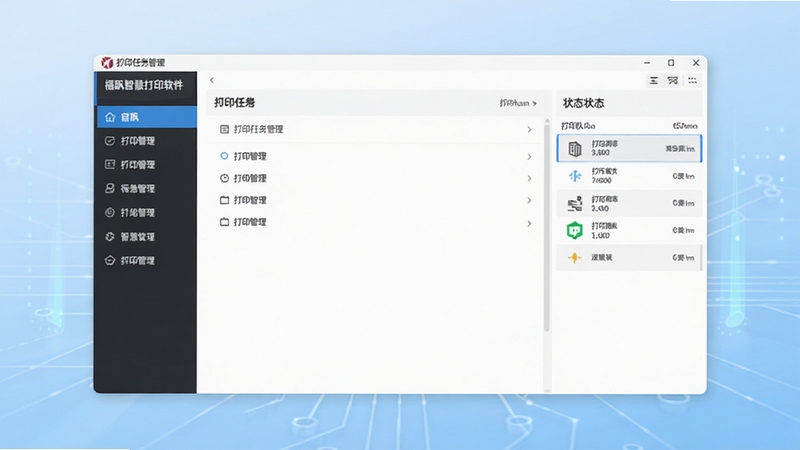The height and width of the screenshot is (450, 800).
Task: Click the filter-shaped toolbar icon
Action: [x=672, y=81]
